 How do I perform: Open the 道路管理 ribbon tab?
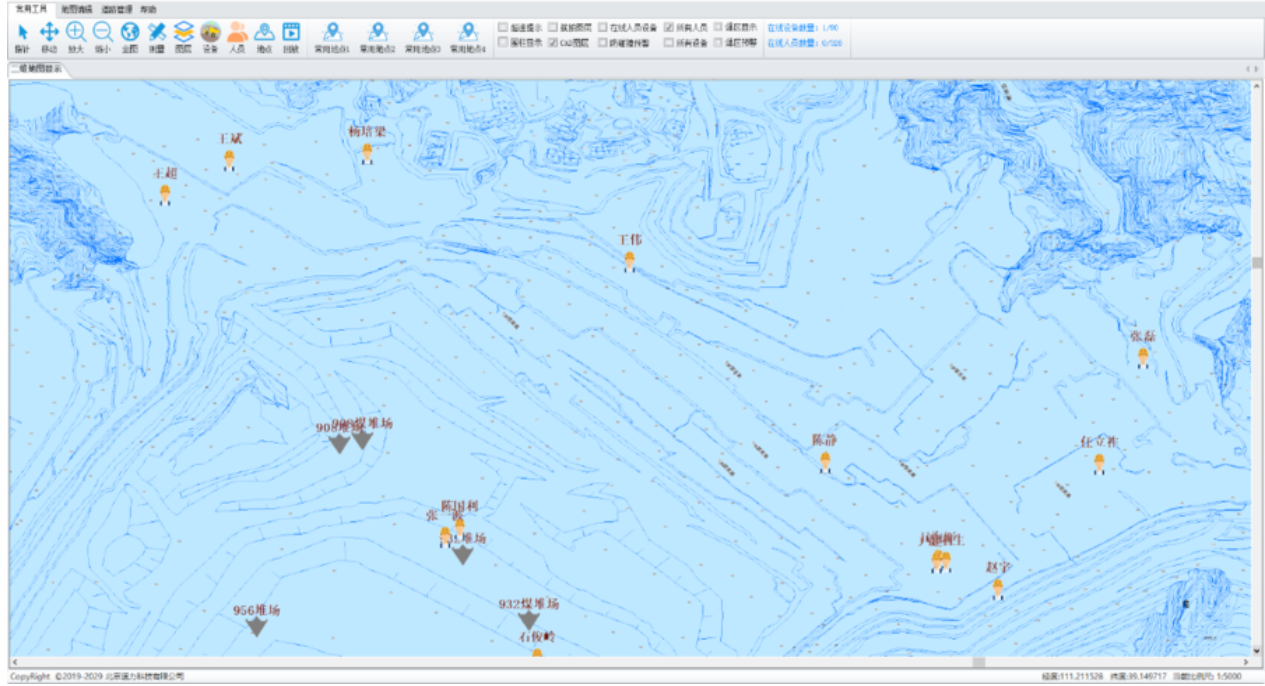click(x=117, y=8)
